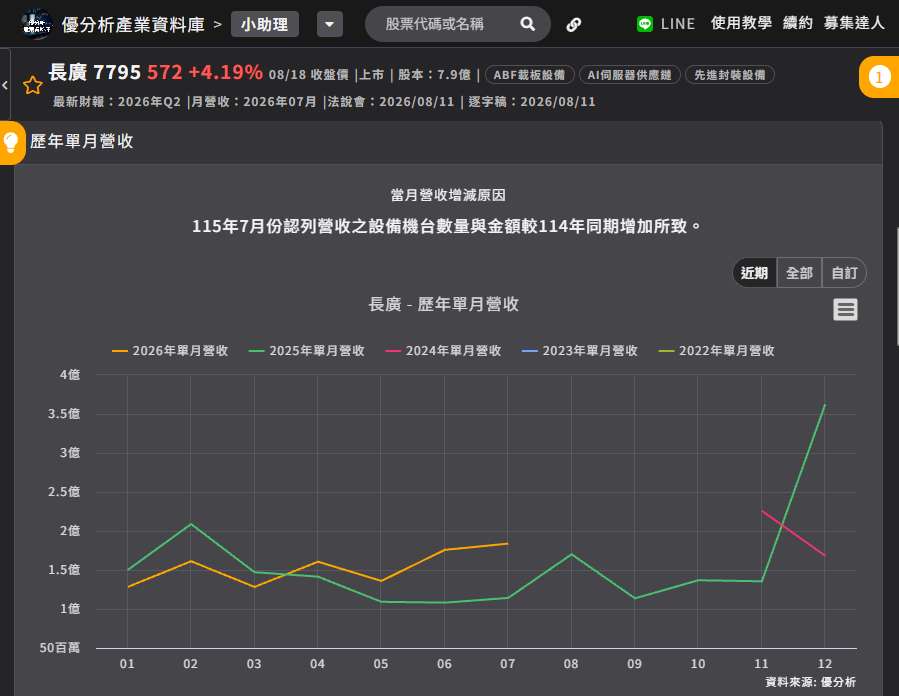
Task: Open the LINE chat icon
Action: tap(644, 24)
